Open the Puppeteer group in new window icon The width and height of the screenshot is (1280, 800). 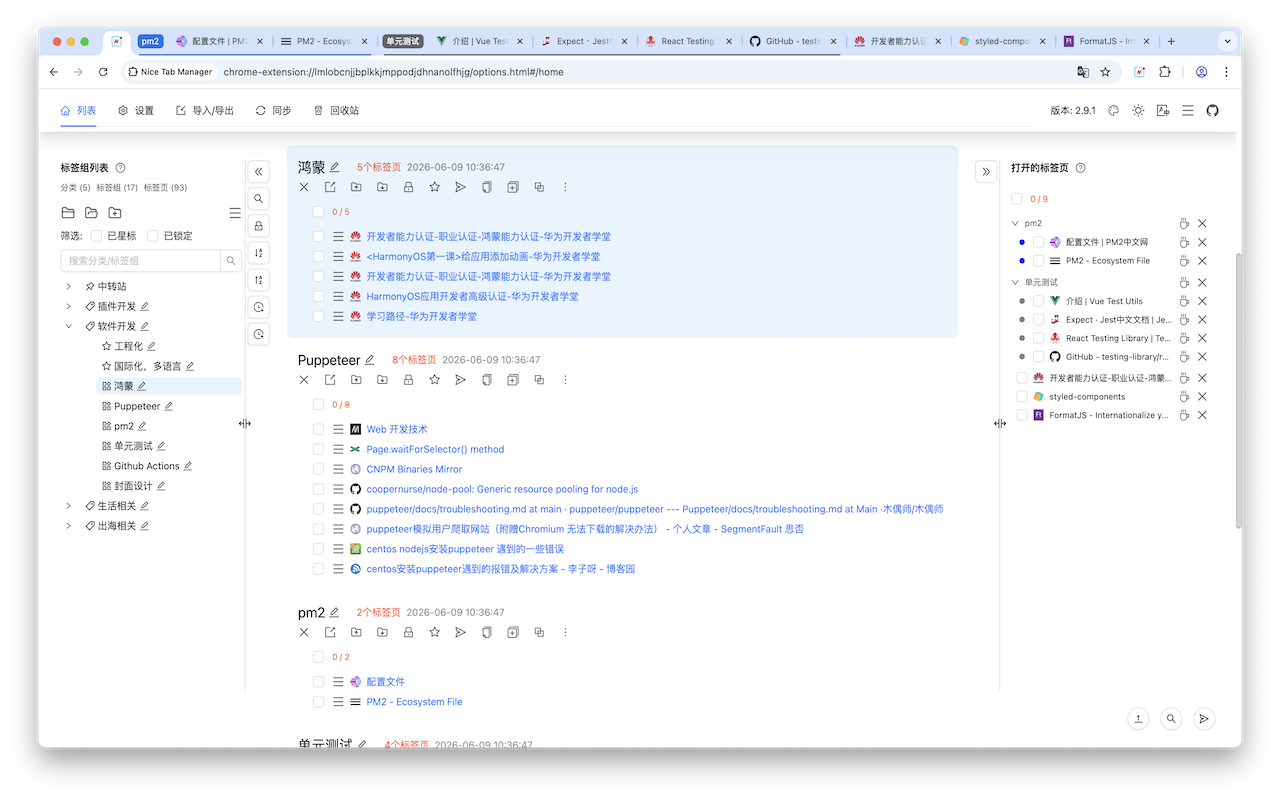tap(330, 380)
